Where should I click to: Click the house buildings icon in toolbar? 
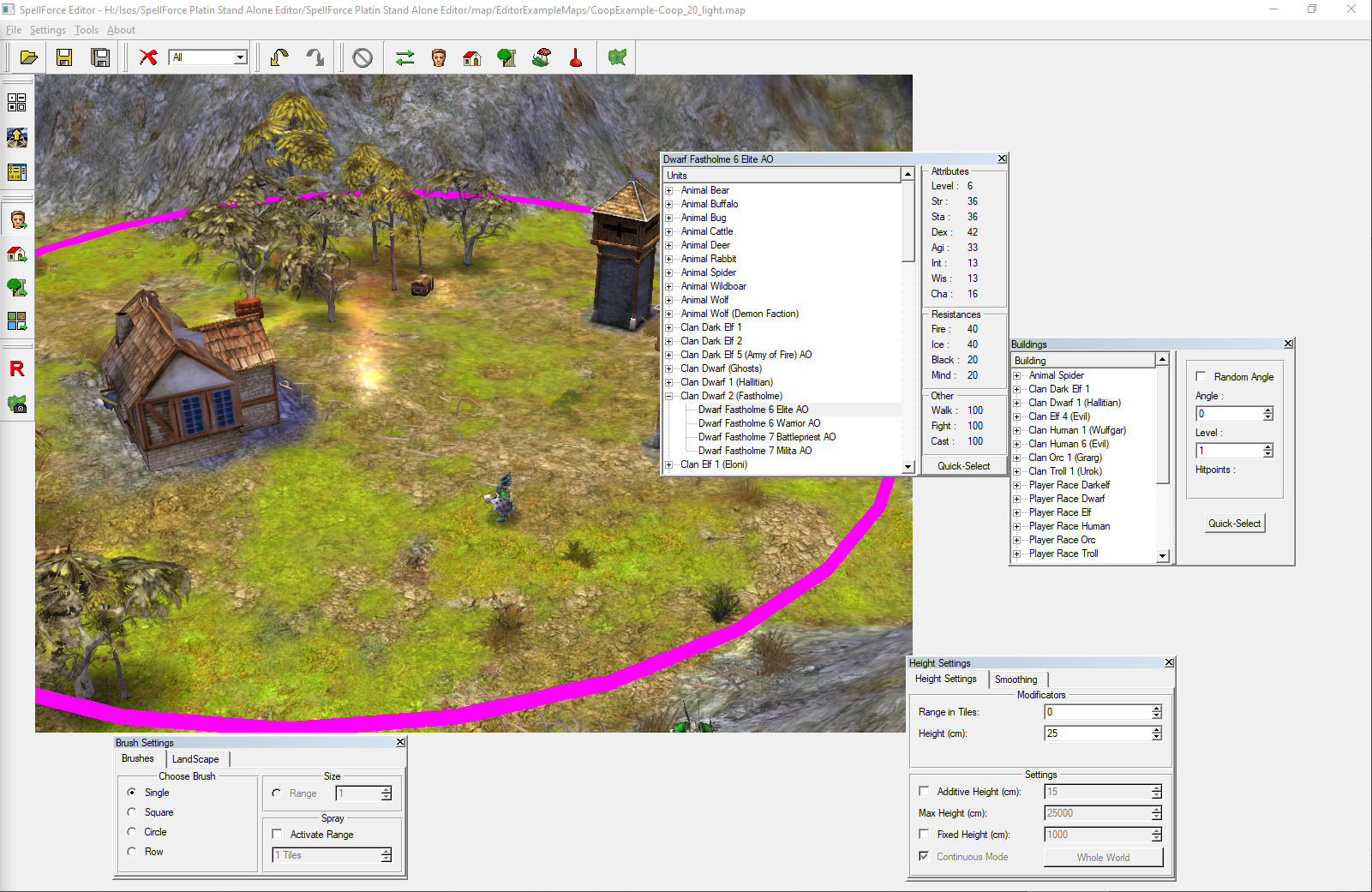pos(472,57)
